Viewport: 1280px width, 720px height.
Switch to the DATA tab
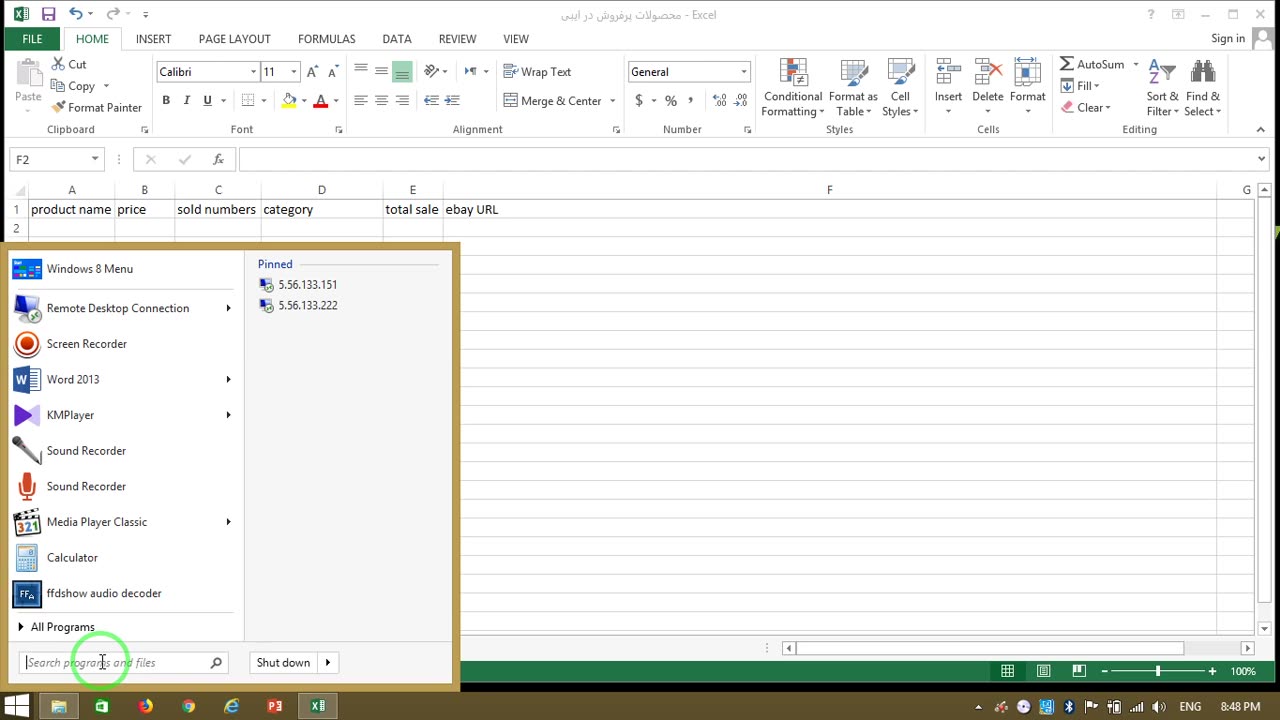[397, 39]
